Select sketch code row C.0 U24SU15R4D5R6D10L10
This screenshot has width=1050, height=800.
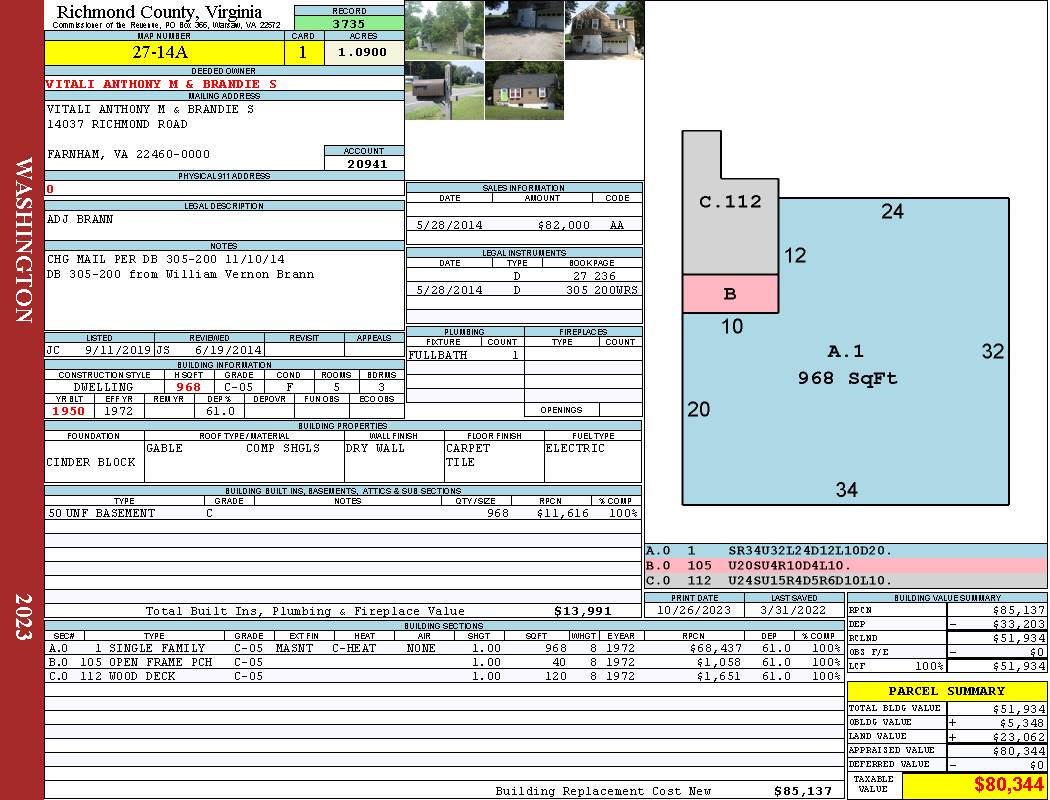pos(846,580)
